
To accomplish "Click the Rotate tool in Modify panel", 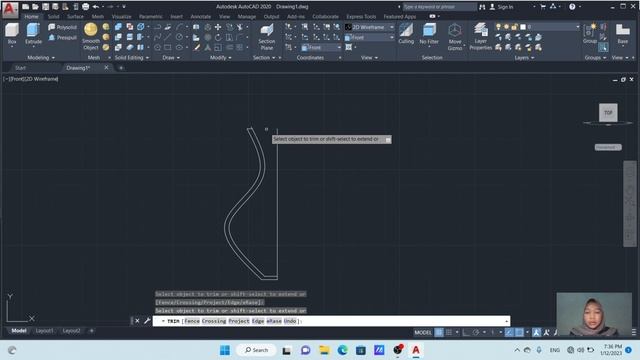I will click(x=218, y=37).
